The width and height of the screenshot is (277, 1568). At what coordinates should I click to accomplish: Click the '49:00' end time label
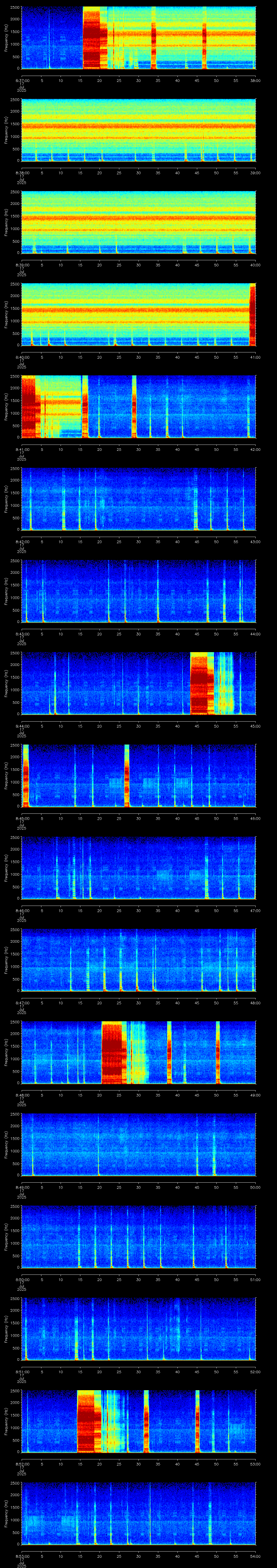tap(256, 1095)
